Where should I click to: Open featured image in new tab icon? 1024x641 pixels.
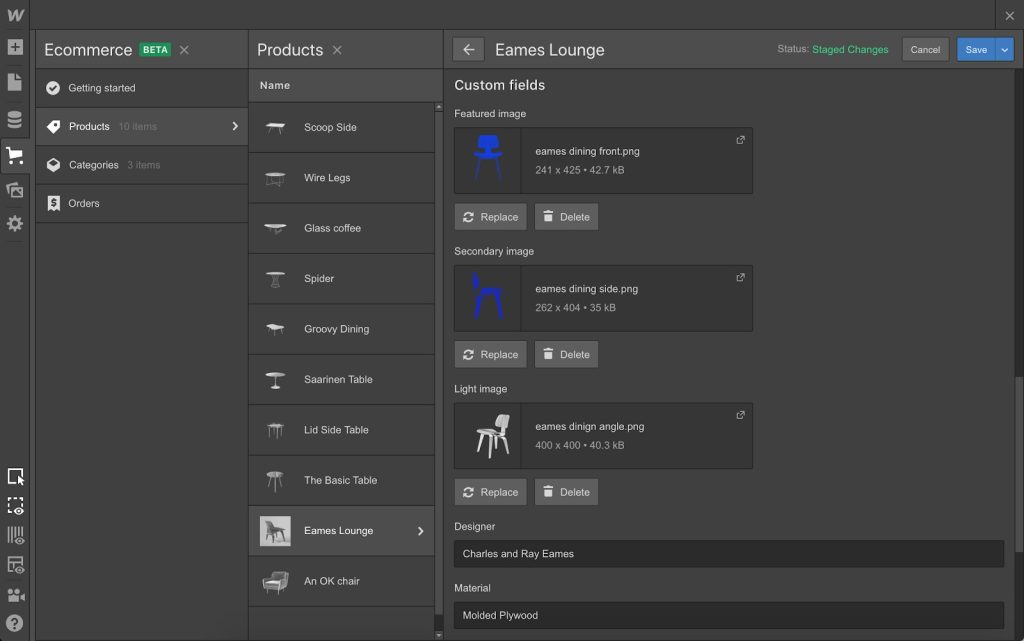[740, 140]
